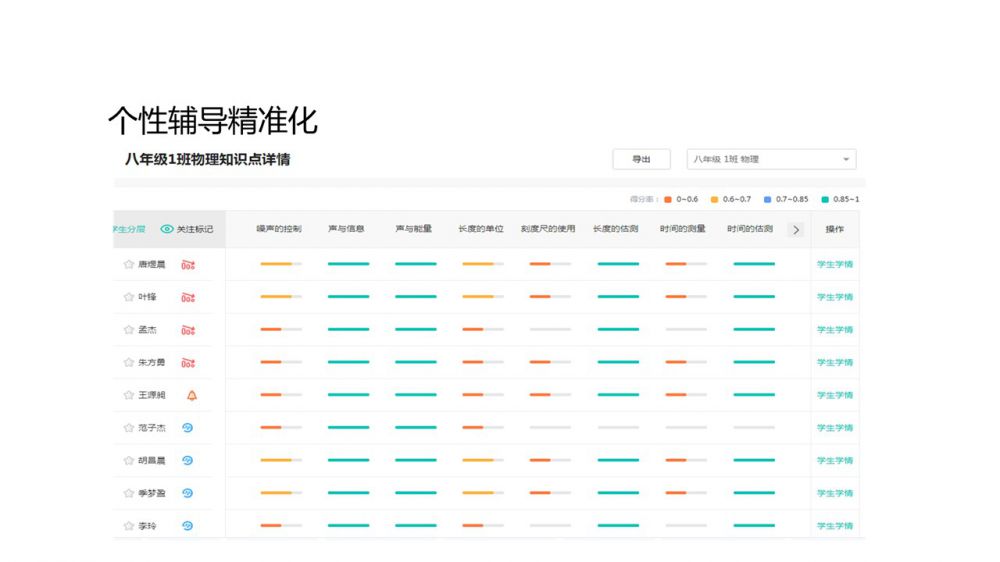This screenshot has width=1000, height=562.
Task: Open 学生学情 link for 李玲
Action: 834,526
